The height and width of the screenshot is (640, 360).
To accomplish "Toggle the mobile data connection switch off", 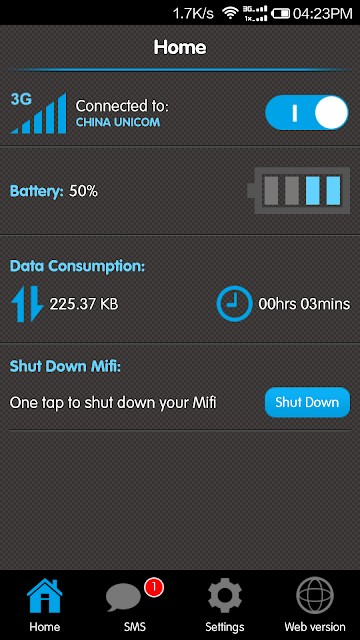I will 307,113.
